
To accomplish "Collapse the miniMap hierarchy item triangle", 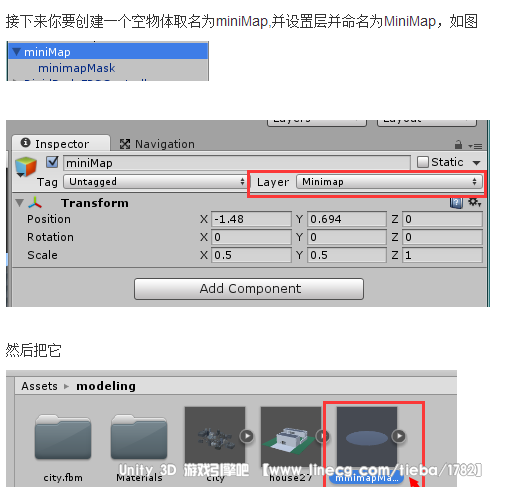I will pyautogui.click(x=16, y=52).
